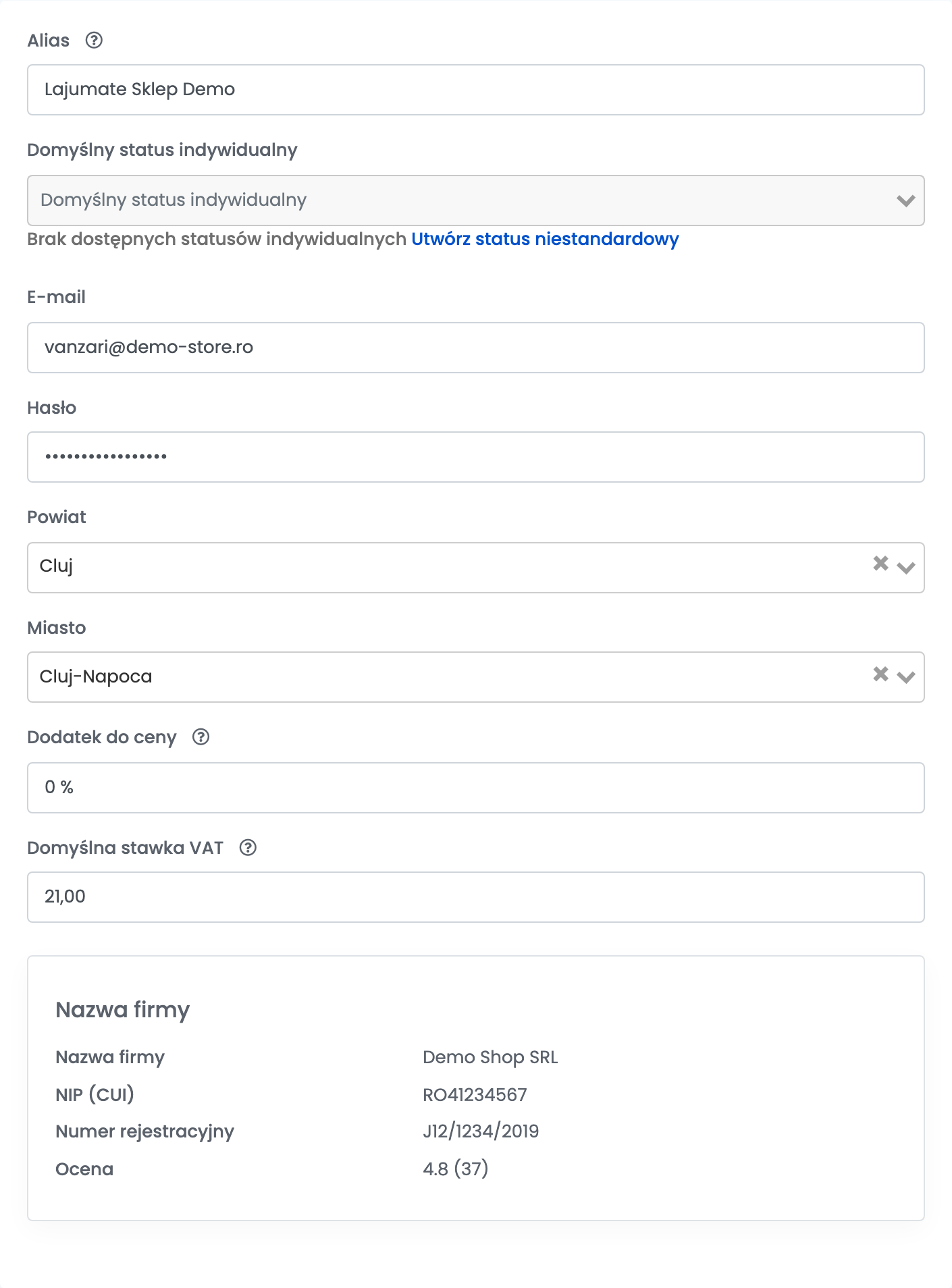Expand the Powiat dropdown chevron
The height and width of the screenshot is (1288, 952).
[x=906, y=568]
